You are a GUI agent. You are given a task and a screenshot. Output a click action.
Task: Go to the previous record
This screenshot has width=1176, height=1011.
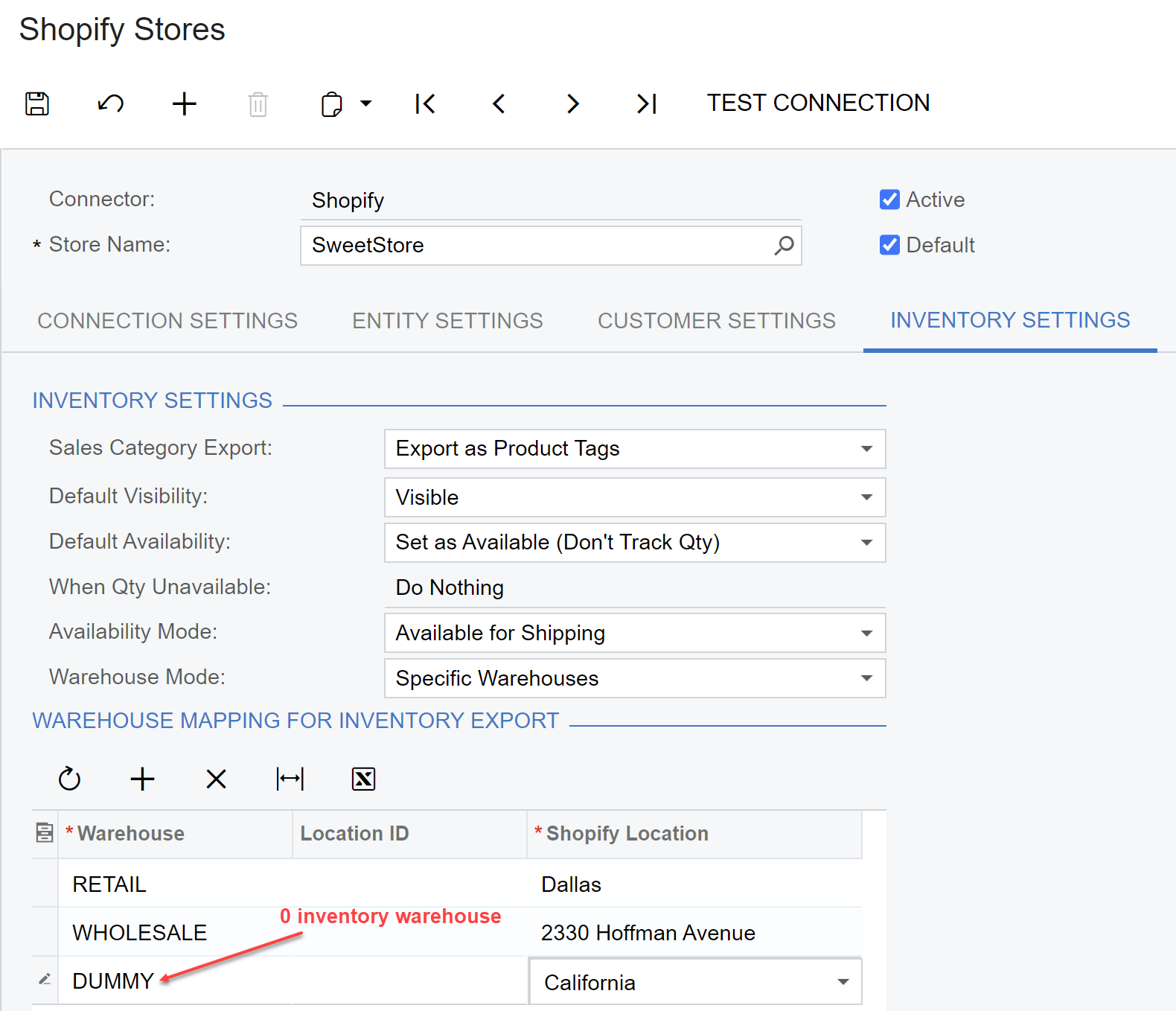pyautogui.click(x=499, y=103)
